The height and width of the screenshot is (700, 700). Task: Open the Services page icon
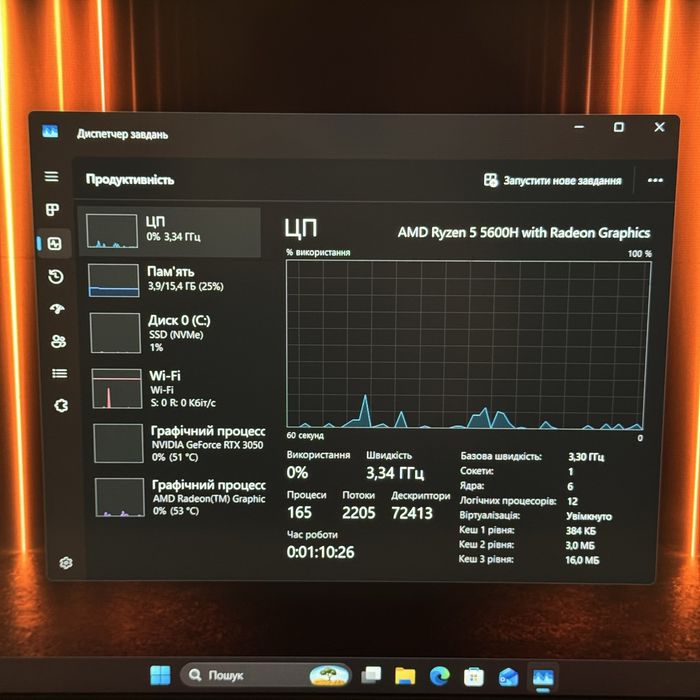coord(61,405)
